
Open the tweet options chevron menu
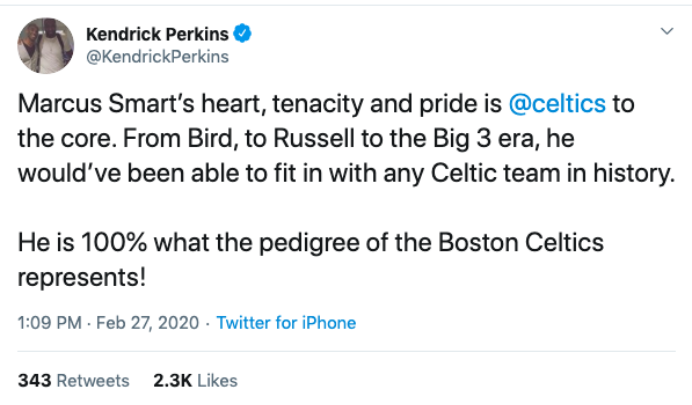(667, 33)
